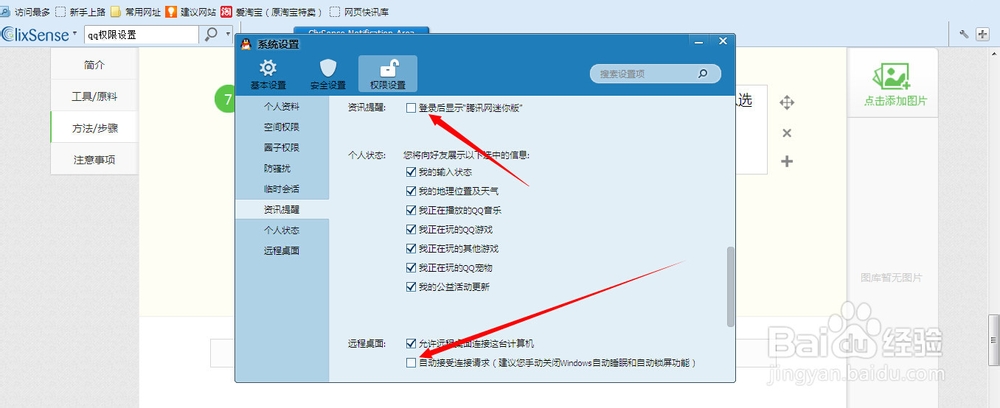Open 建议网站 bookmark
The width and height of the screenshot is (1000, 408).
click(191, 11)
